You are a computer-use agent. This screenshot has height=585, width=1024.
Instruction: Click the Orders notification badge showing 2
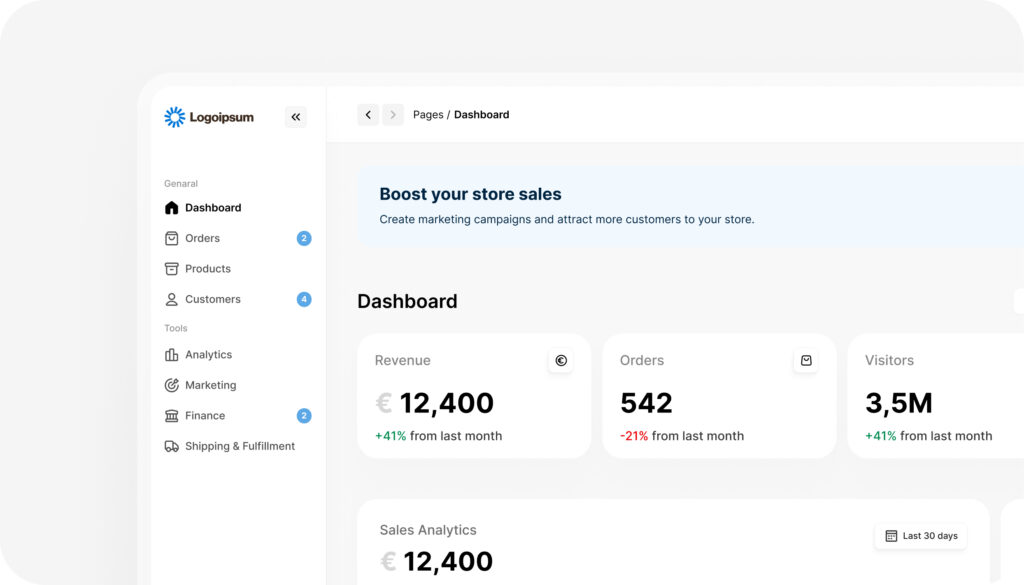304,238
